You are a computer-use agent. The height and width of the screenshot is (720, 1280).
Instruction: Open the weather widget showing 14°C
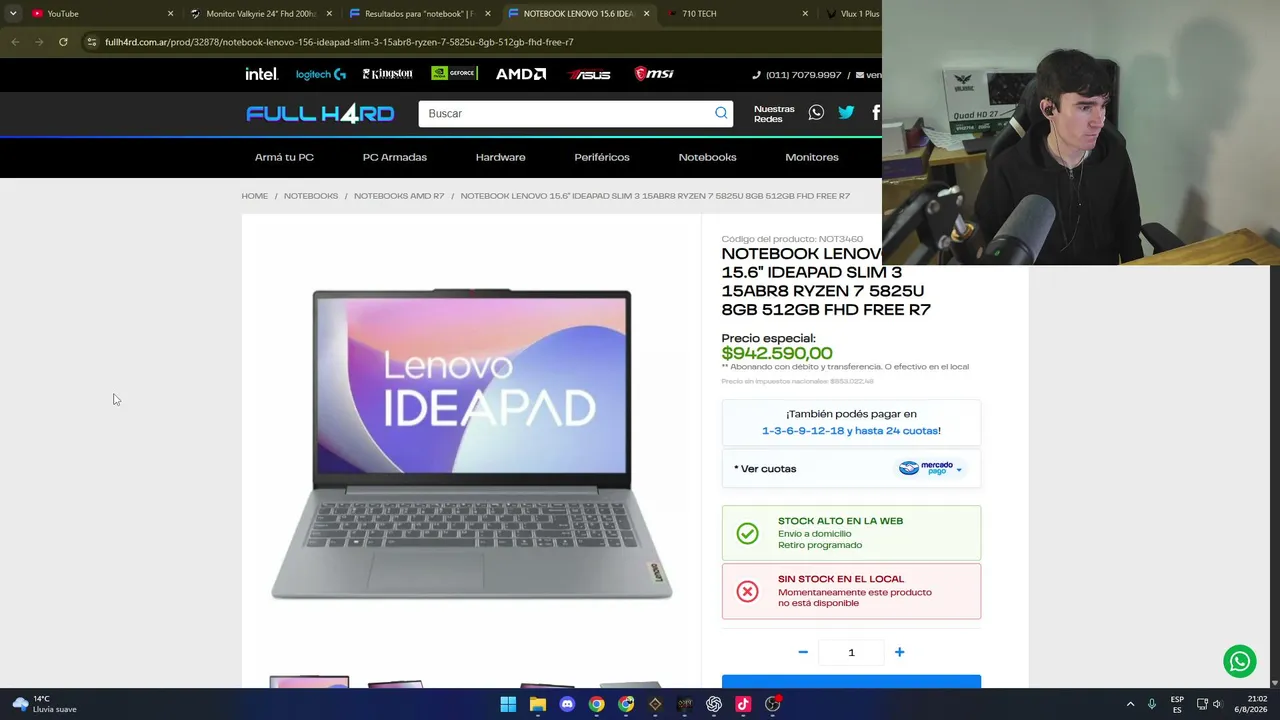45,704
